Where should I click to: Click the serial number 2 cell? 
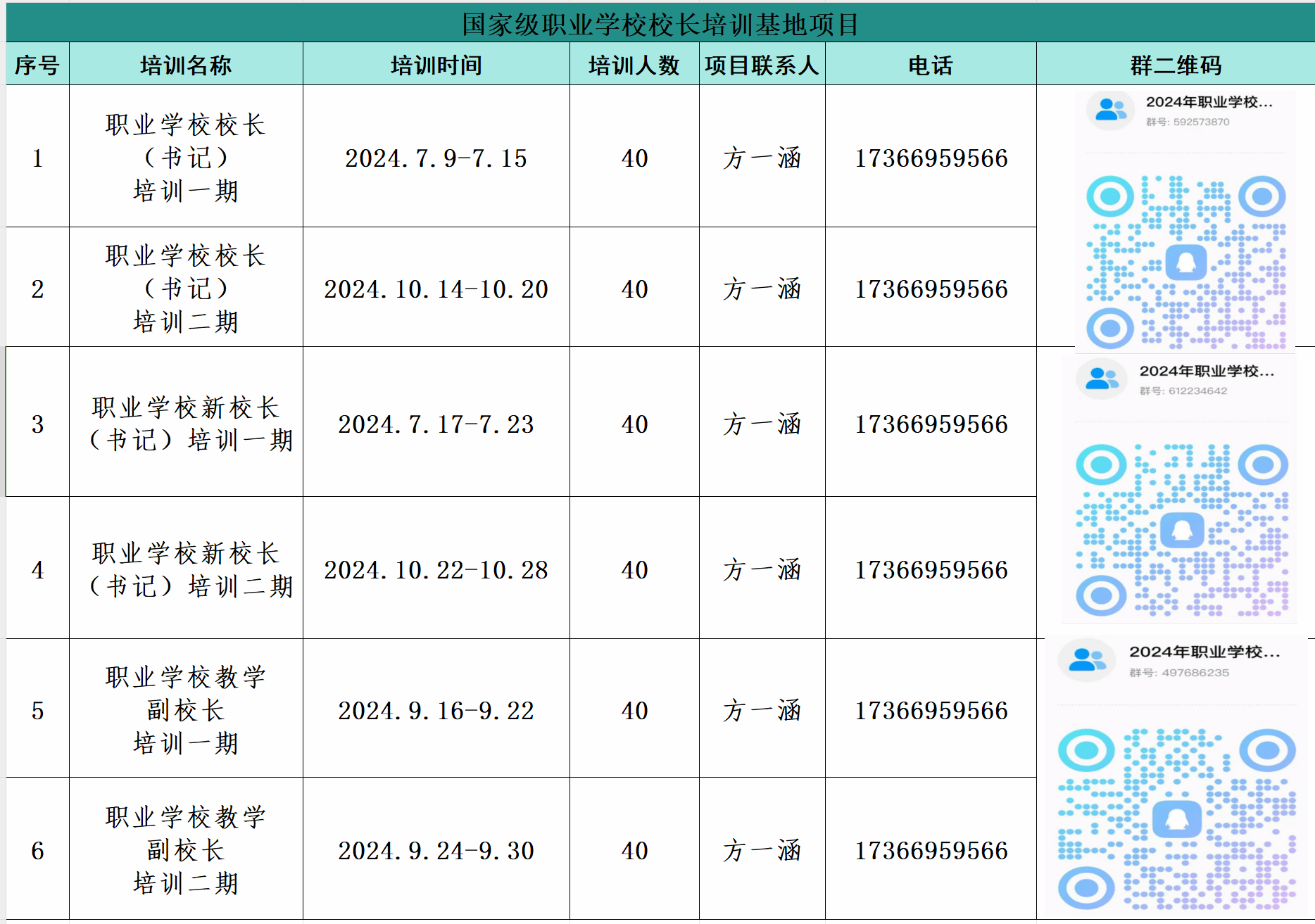pos(37,289)
